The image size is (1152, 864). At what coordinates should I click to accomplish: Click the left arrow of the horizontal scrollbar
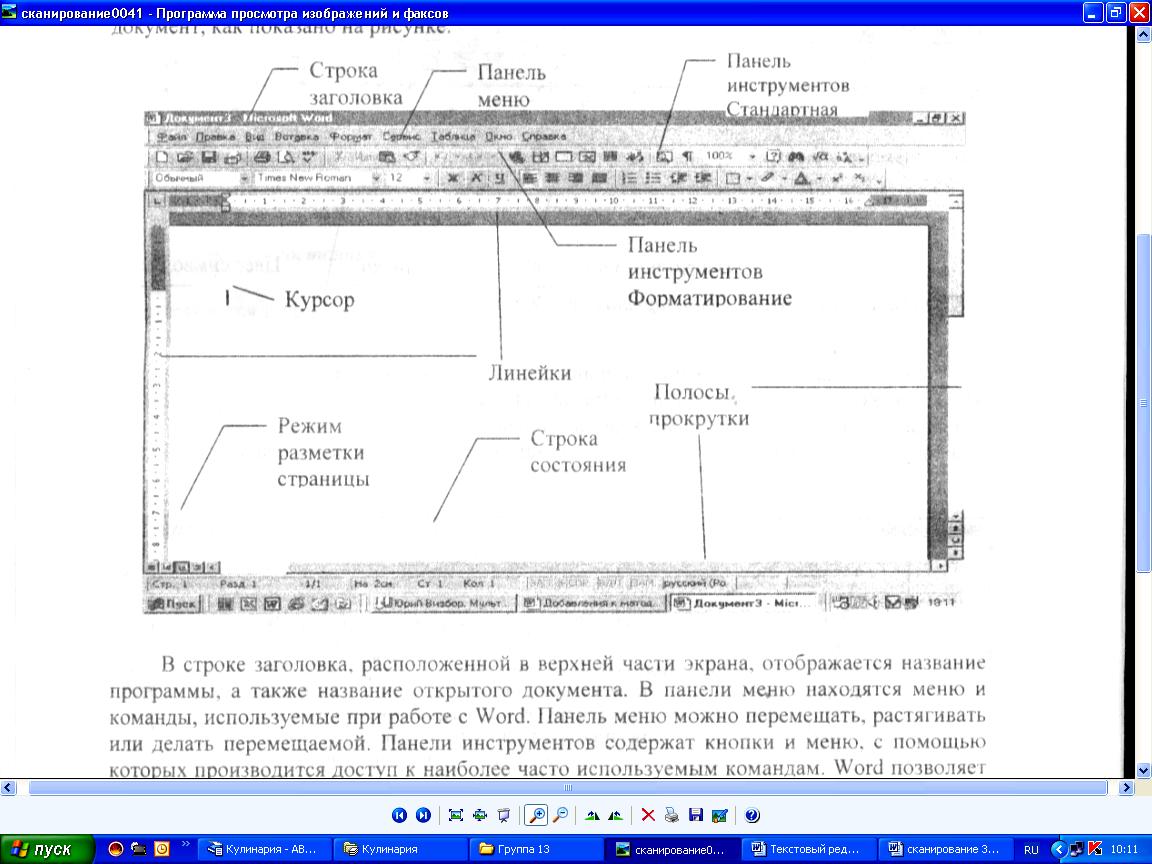click(8, 788)
